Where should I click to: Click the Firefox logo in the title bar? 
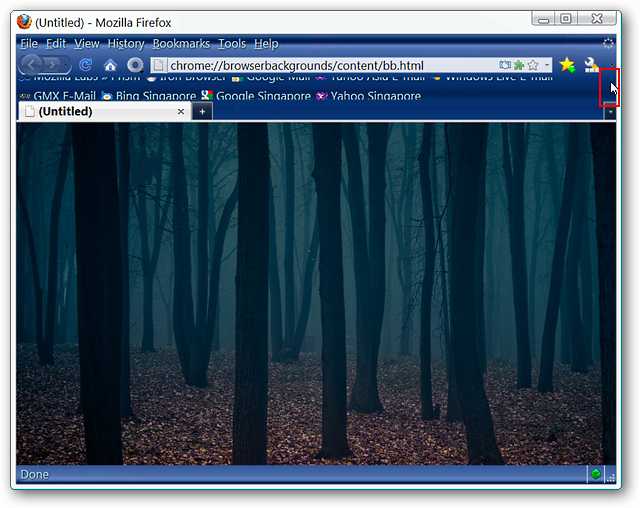point(24,22)
